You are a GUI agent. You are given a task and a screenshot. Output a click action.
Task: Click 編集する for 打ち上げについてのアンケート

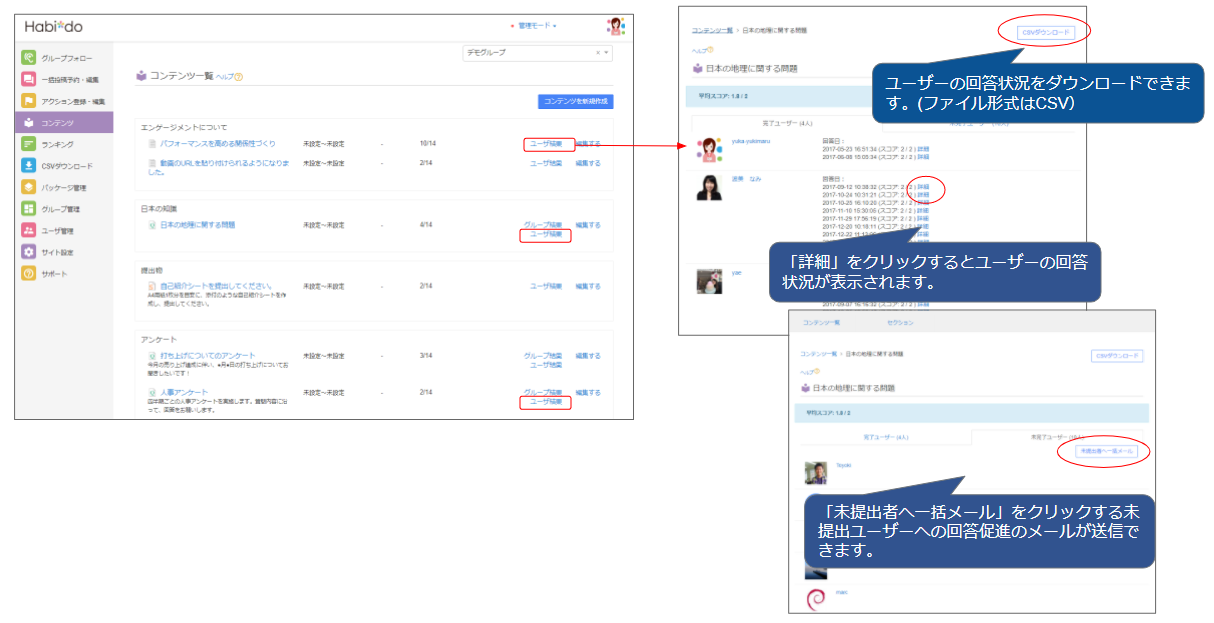click(x=588, y=356)
